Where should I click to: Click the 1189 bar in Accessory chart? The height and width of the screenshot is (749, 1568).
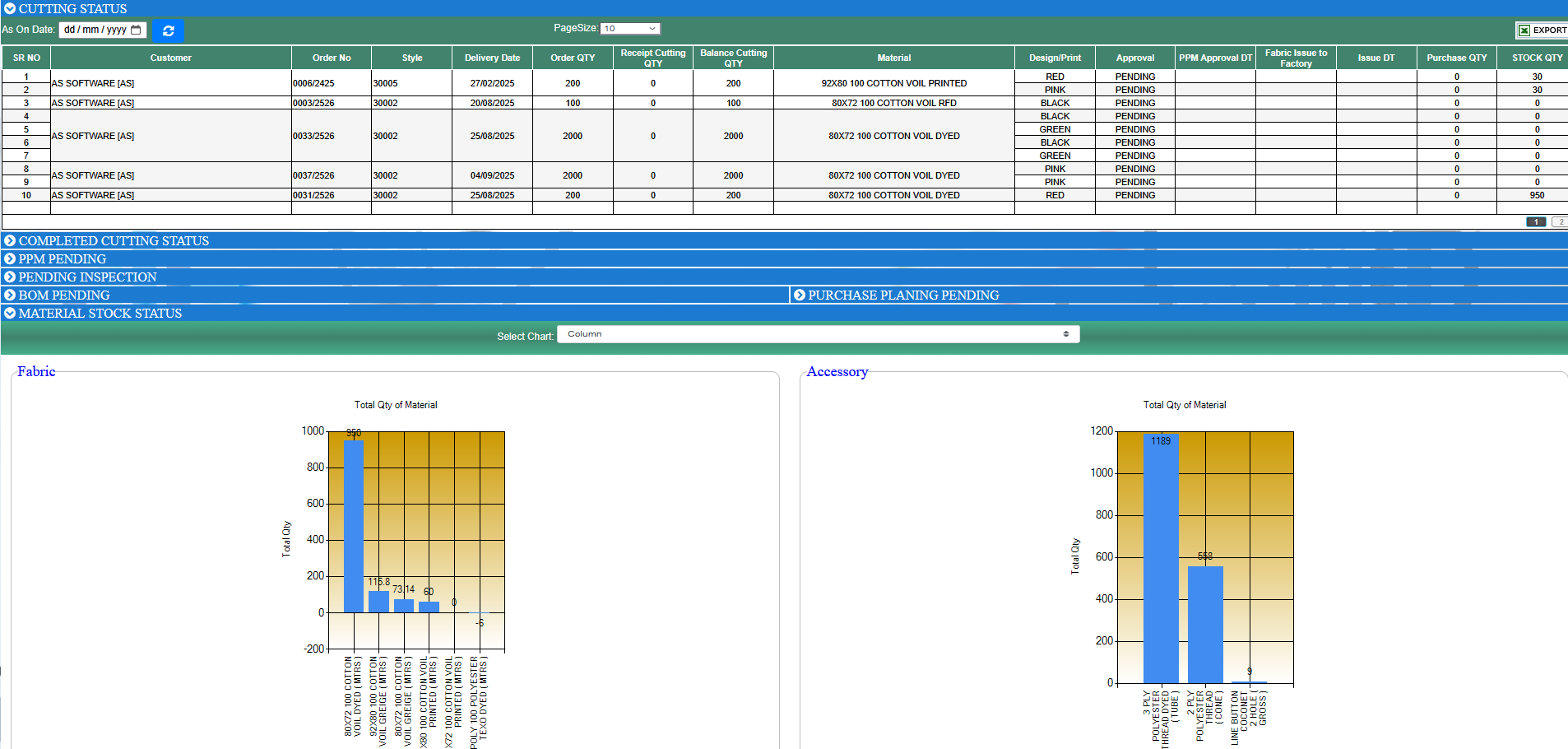(x=1160, y=560)
